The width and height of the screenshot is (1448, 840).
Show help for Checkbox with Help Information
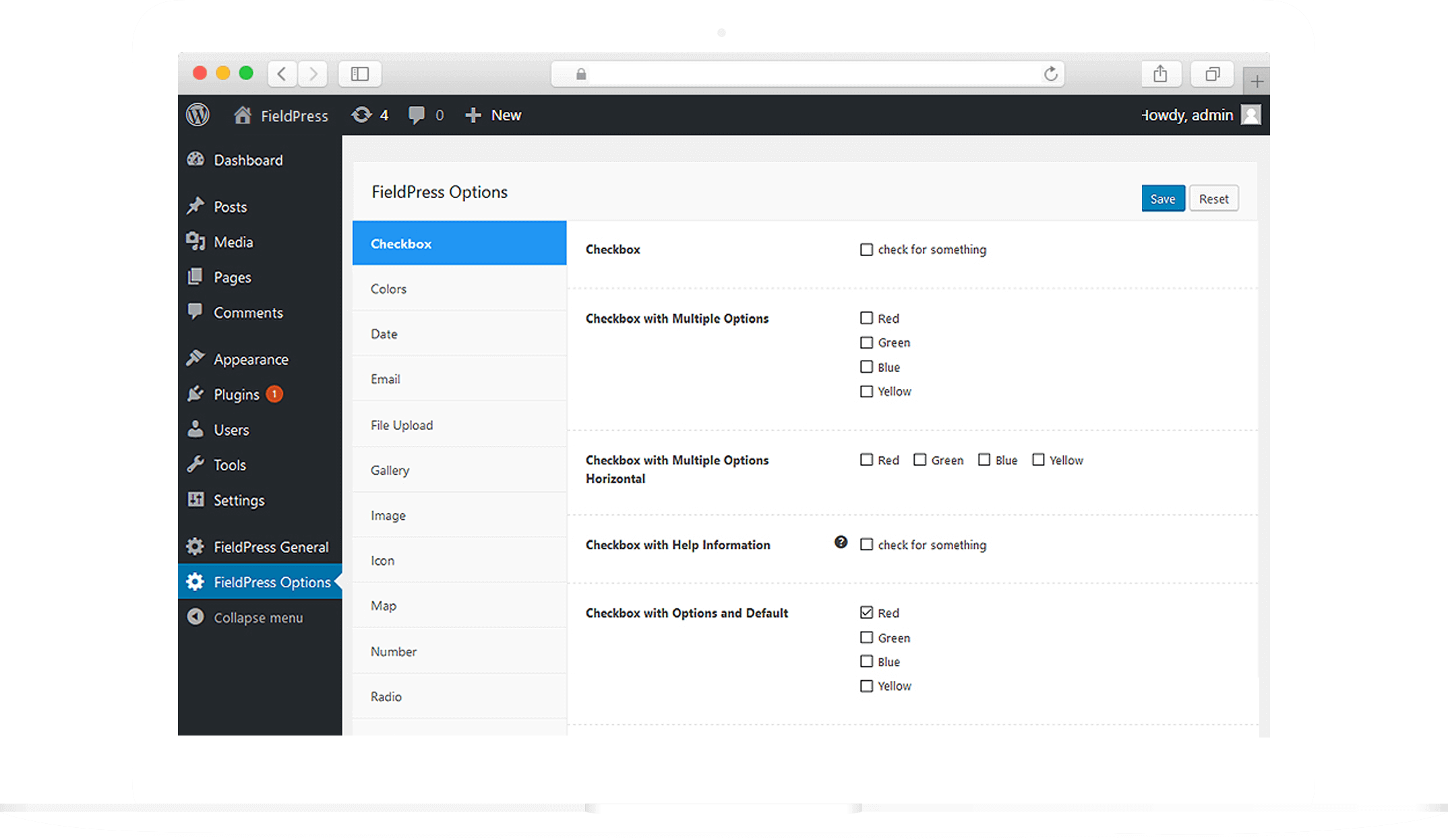coord(841,542)
